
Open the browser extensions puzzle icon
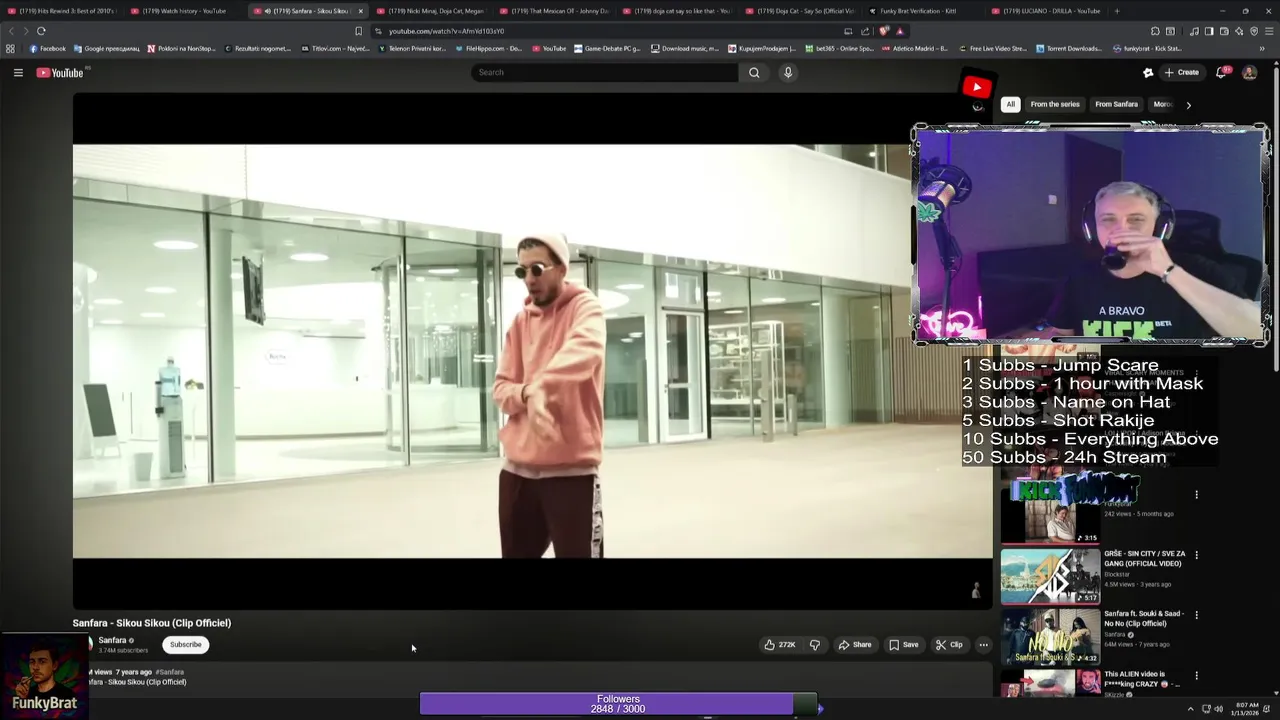1155,31
